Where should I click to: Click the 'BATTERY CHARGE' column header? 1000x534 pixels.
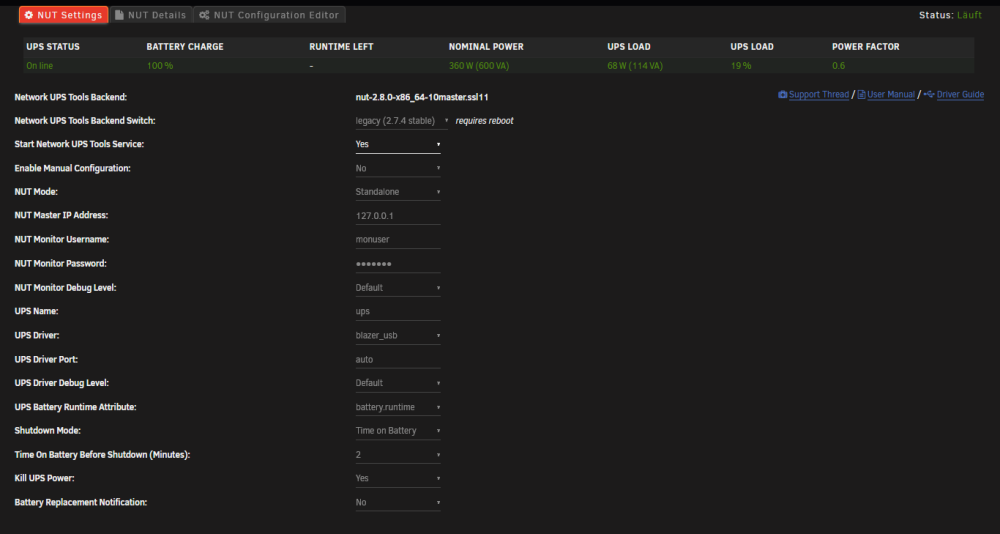(185, 47)
